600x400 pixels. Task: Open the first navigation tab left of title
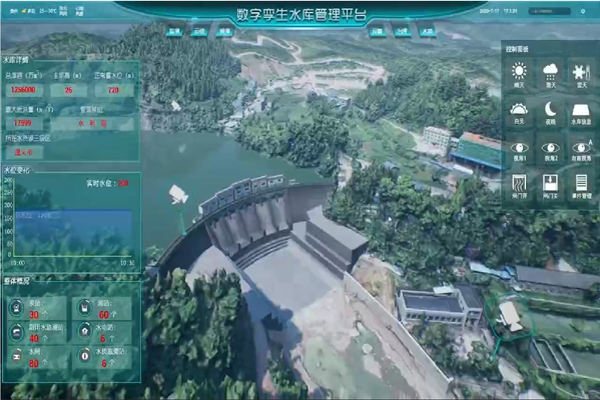click(174, 32)
